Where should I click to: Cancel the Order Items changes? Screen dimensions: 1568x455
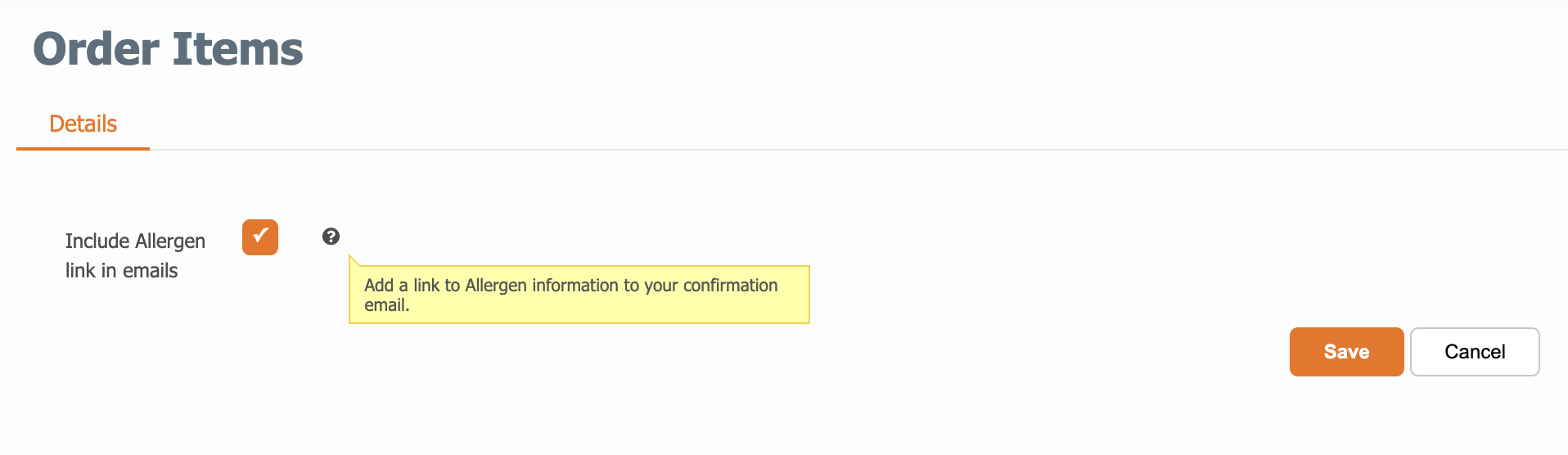pyautogui.click(x=1475, y=352)
